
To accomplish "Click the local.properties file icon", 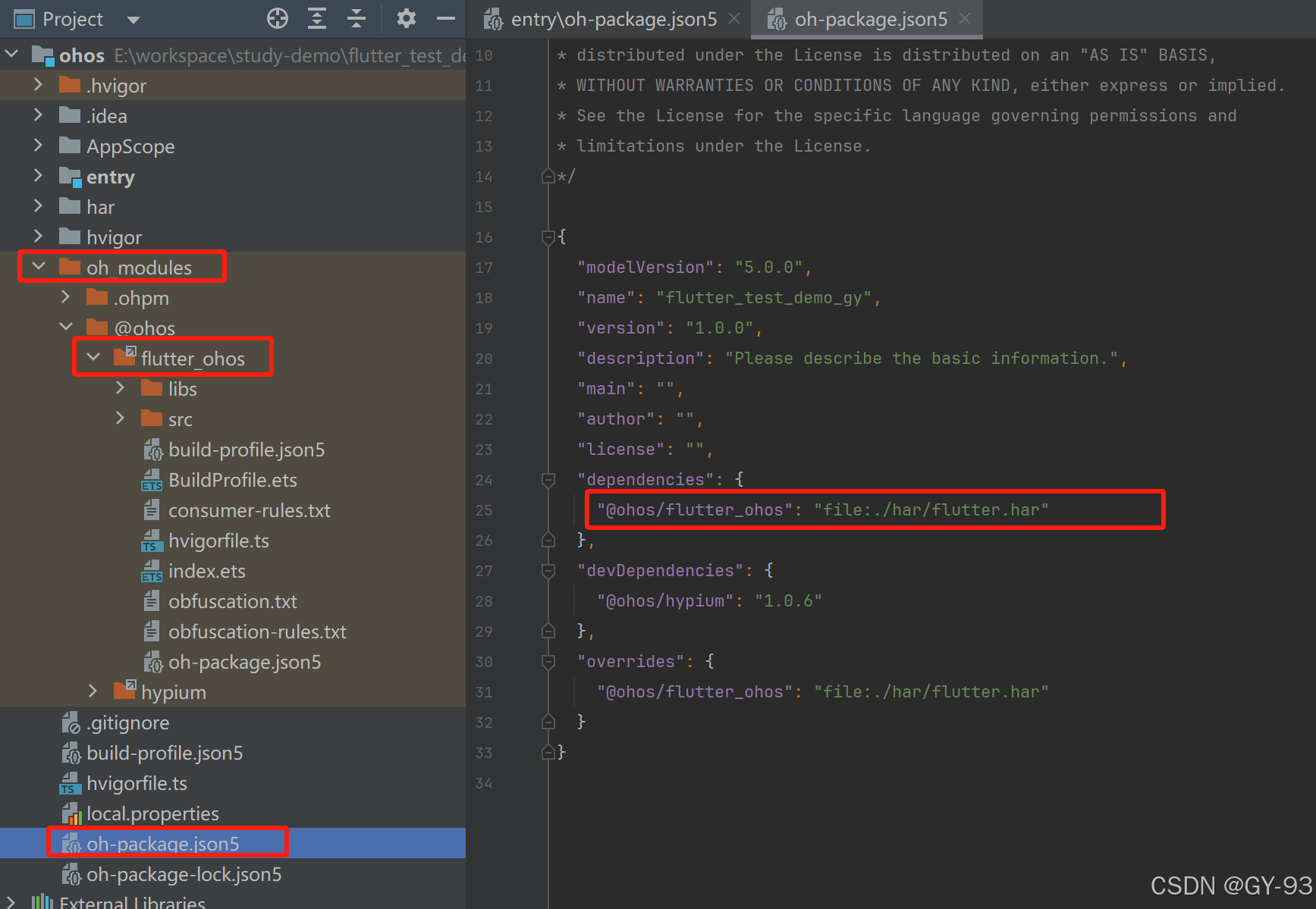I will (71, 813).
